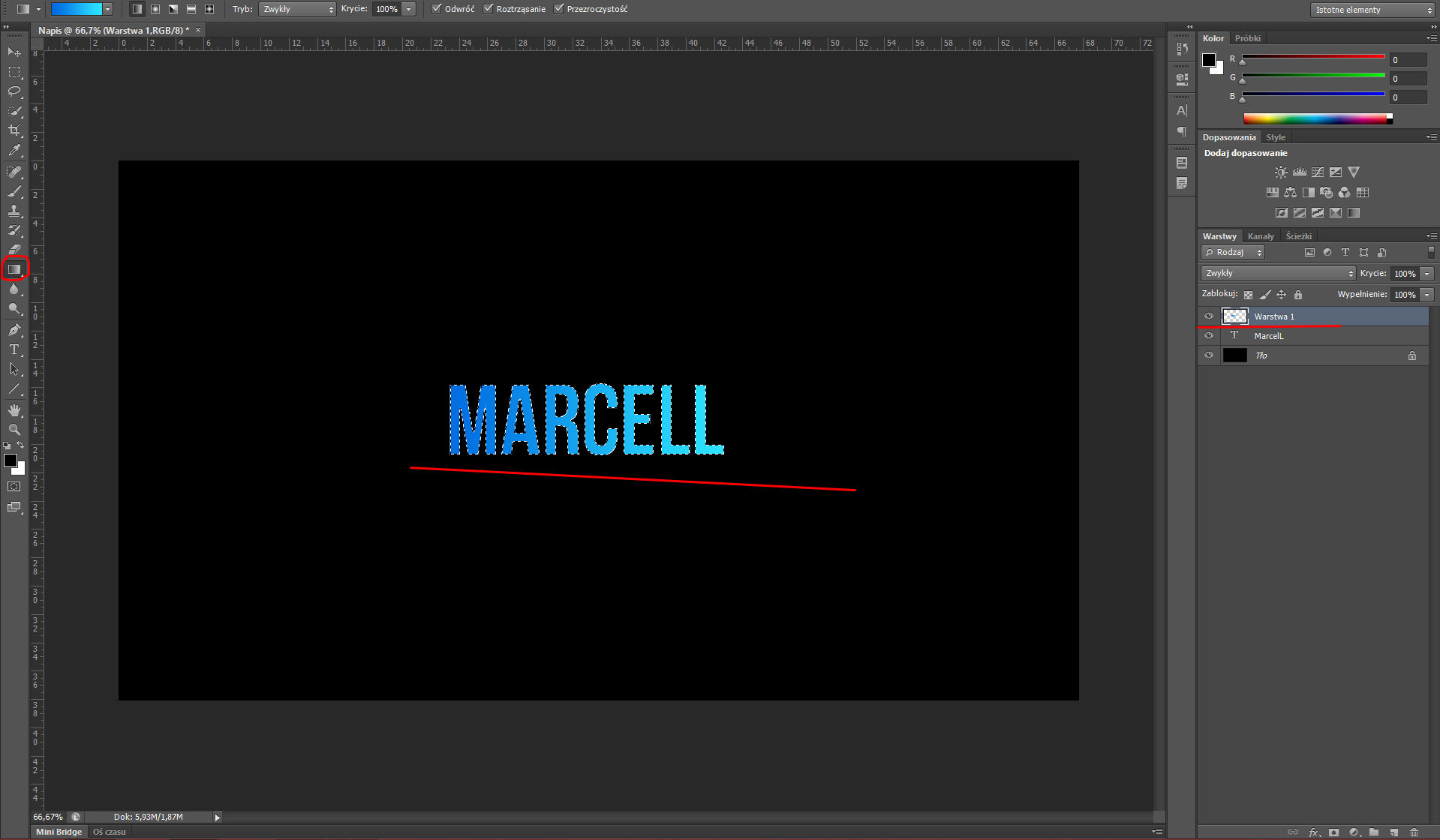Open the Tryb mode dropdown in options bar
Screen dimensions: 1440x840
(298, 9)
